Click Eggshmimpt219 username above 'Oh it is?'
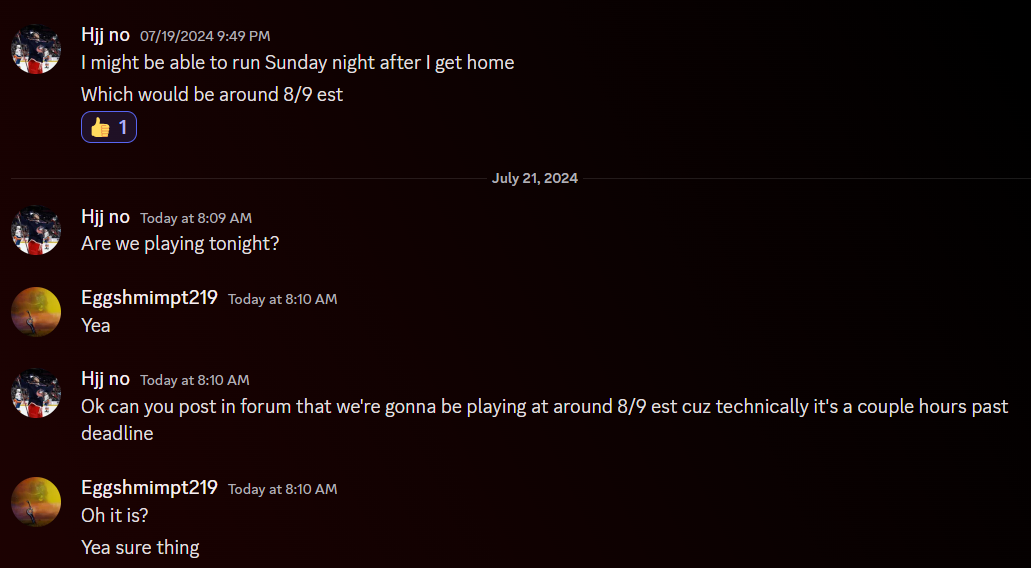 149,487
